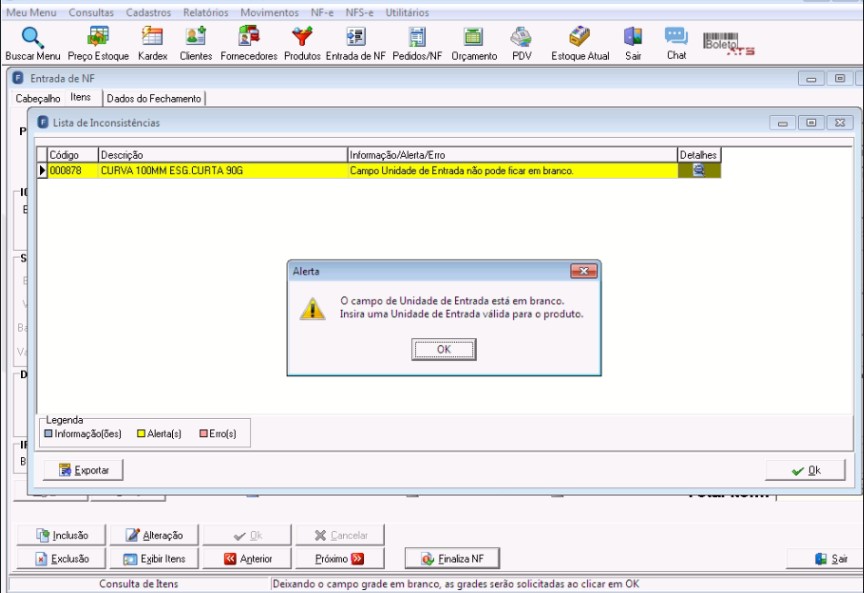
Task: Confirm the Alerta dialog with OK
Action: (x=444, y=349)
